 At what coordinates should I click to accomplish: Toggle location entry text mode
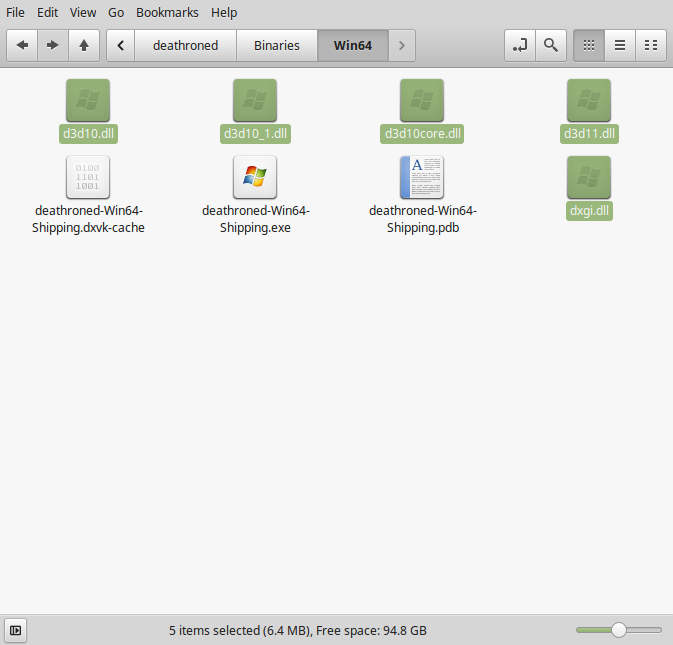tap(520, 45)
